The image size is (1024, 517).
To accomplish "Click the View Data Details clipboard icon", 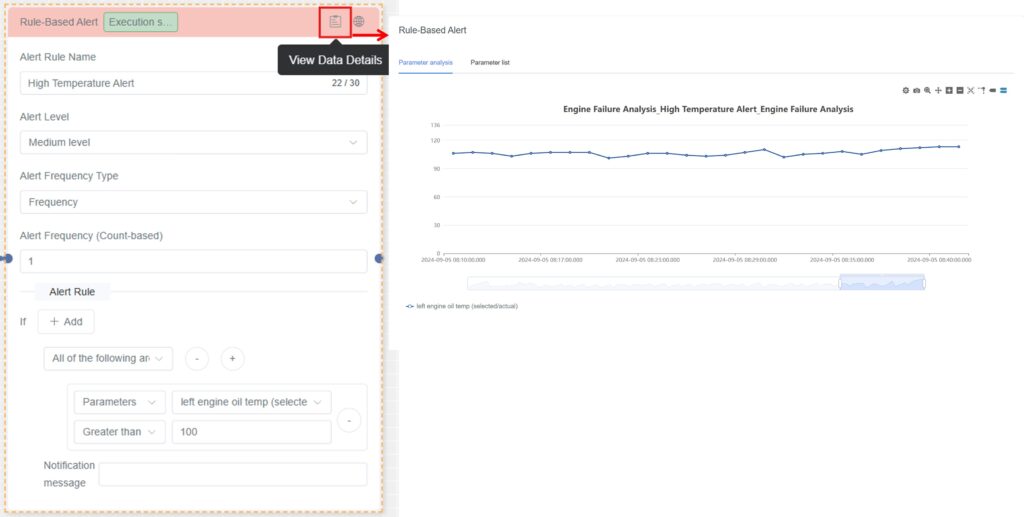I will pyautogui.click(x=335, y=21).
